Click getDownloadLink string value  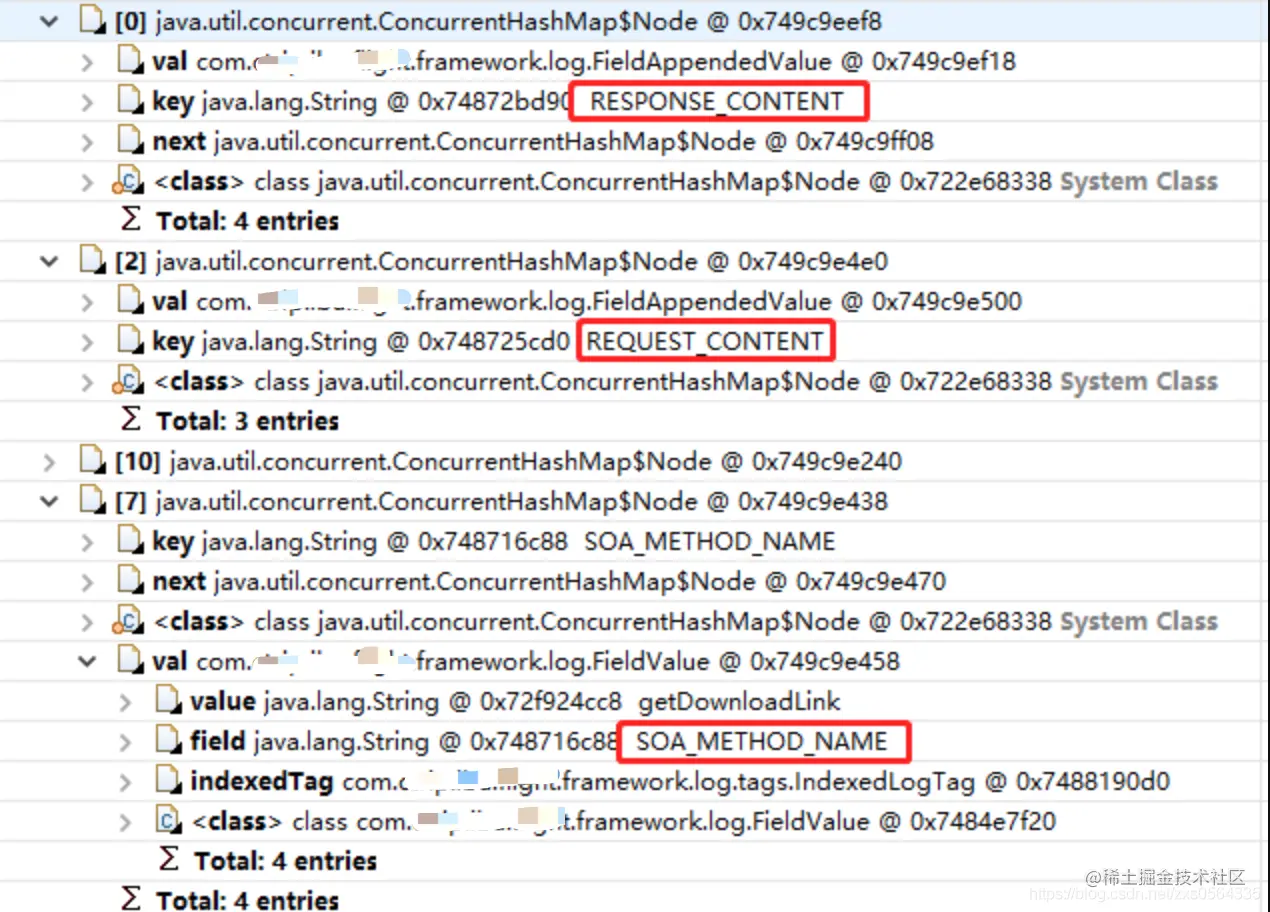coord(739,702)
